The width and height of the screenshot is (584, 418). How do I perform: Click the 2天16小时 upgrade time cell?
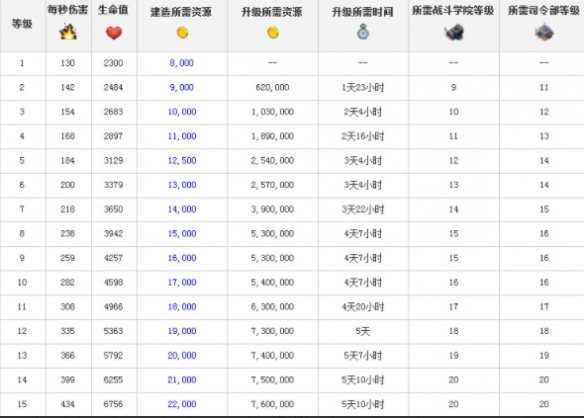(363, 136)
